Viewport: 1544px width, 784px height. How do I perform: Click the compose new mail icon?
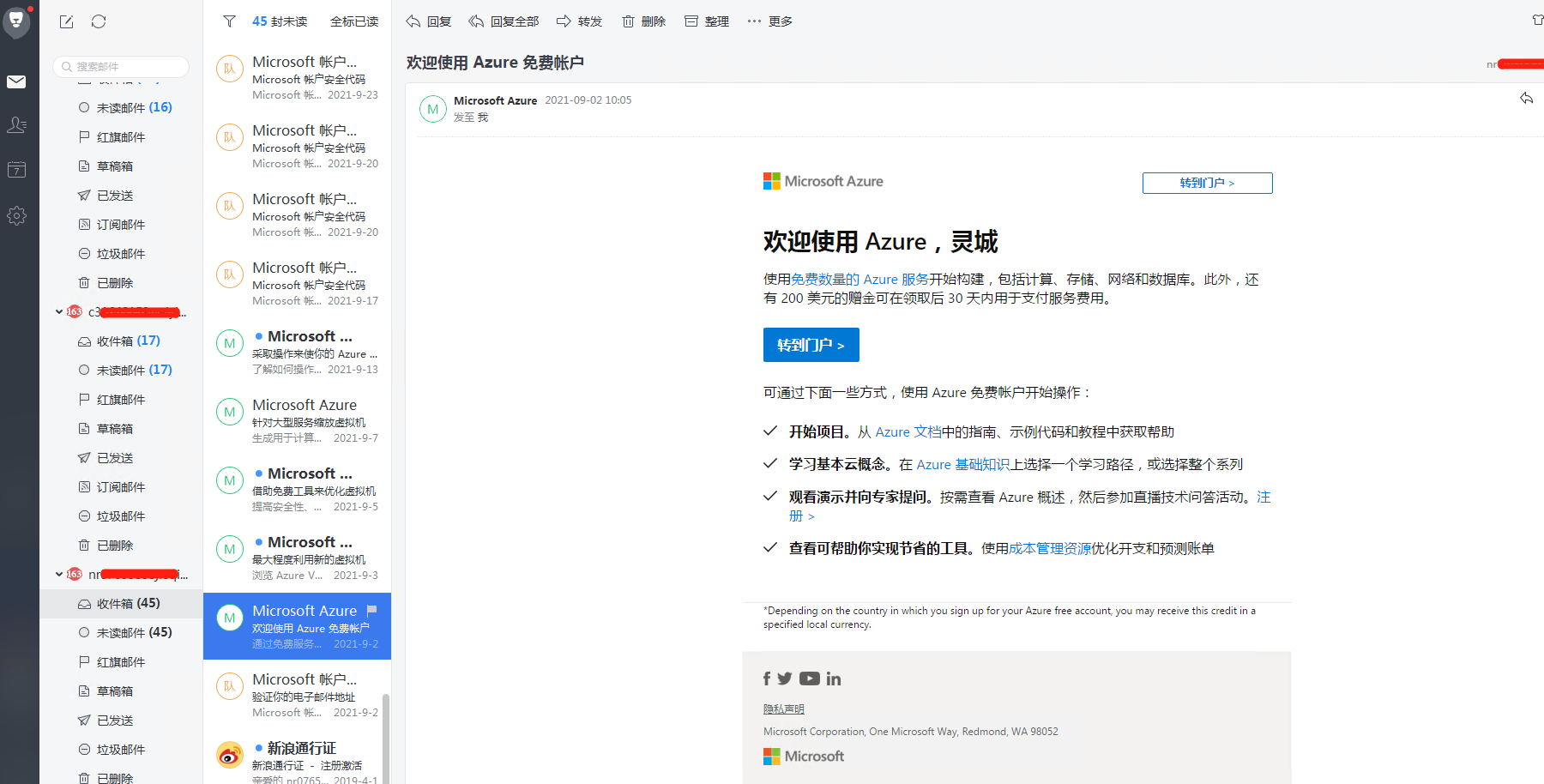(x=66, y=21)
